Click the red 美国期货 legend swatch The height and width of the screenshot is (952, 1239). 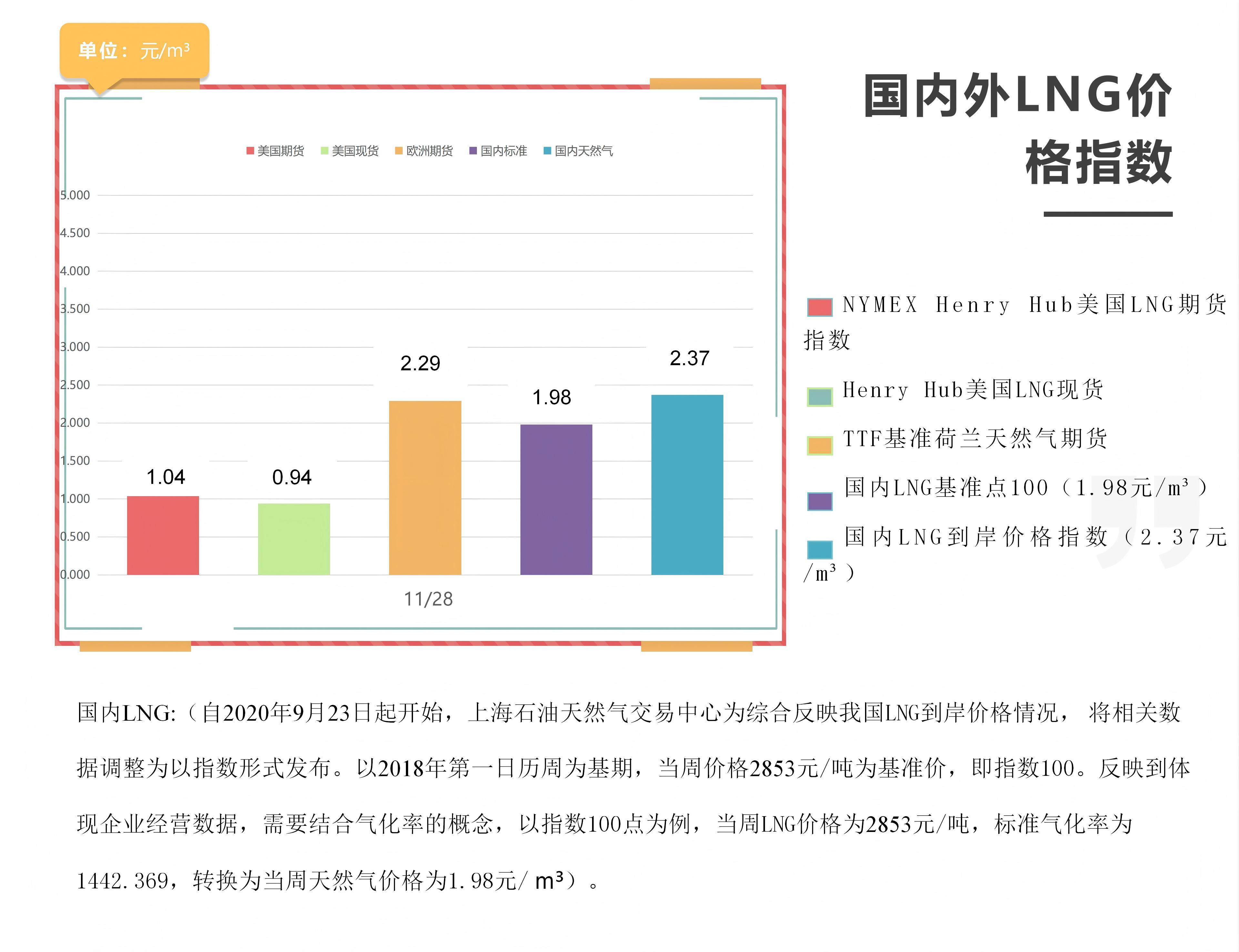pos(250,151)
